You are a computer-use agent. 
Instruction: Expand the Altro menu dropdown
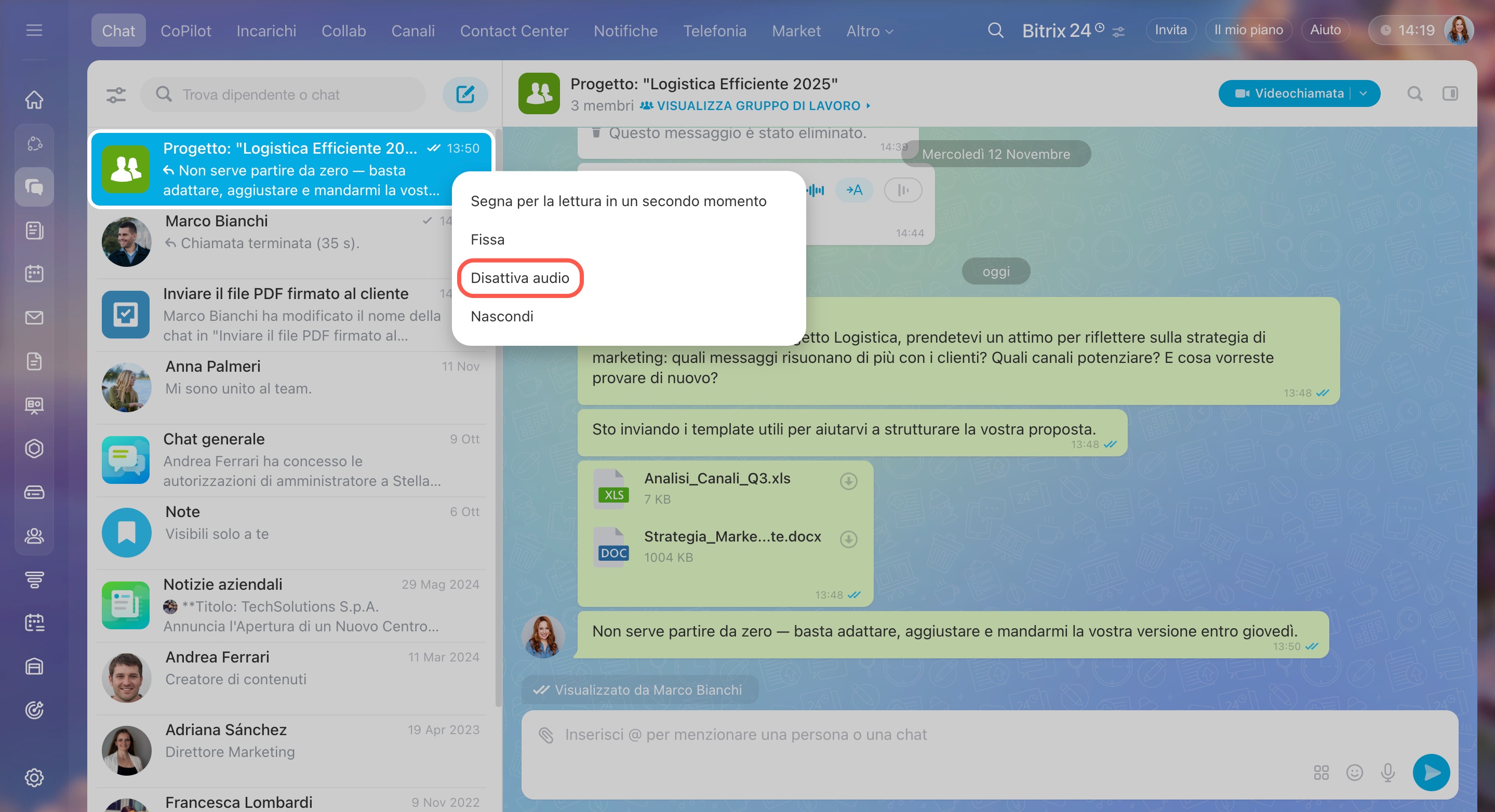(869, 31)
